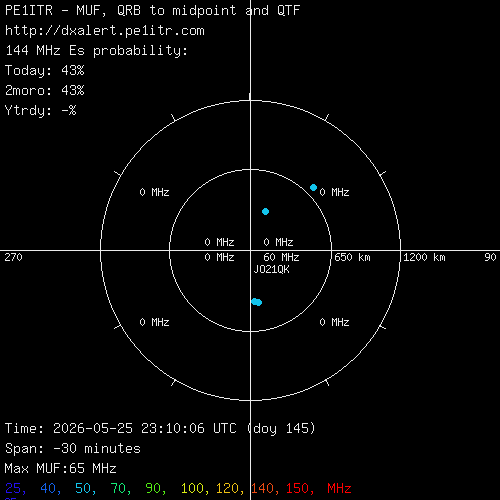The height and width of the screenshot is (500, 500).
Task: Click the 'Max MUF:65 MHz' readout
Action: tap(61, 469)
